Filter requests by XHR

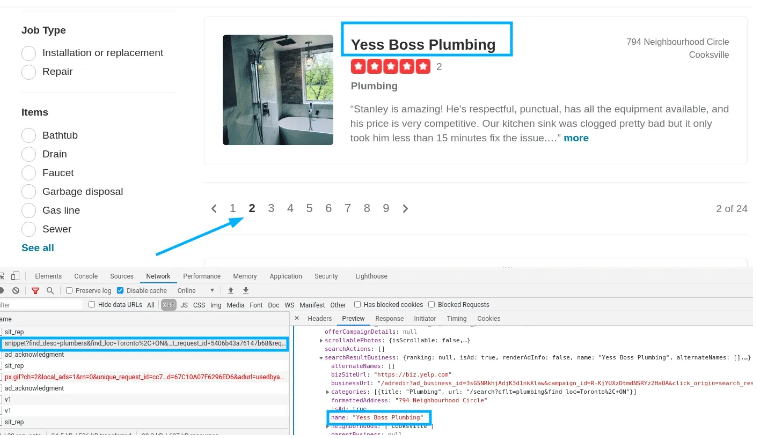[168, 305]
